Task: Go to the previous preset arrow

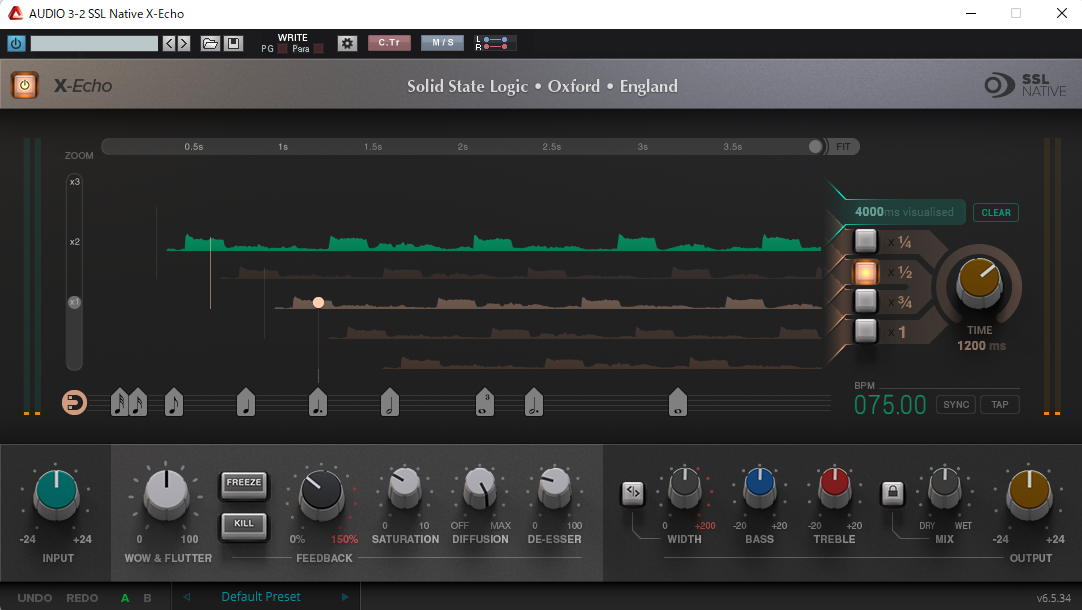Action: (x=186, y=597)
